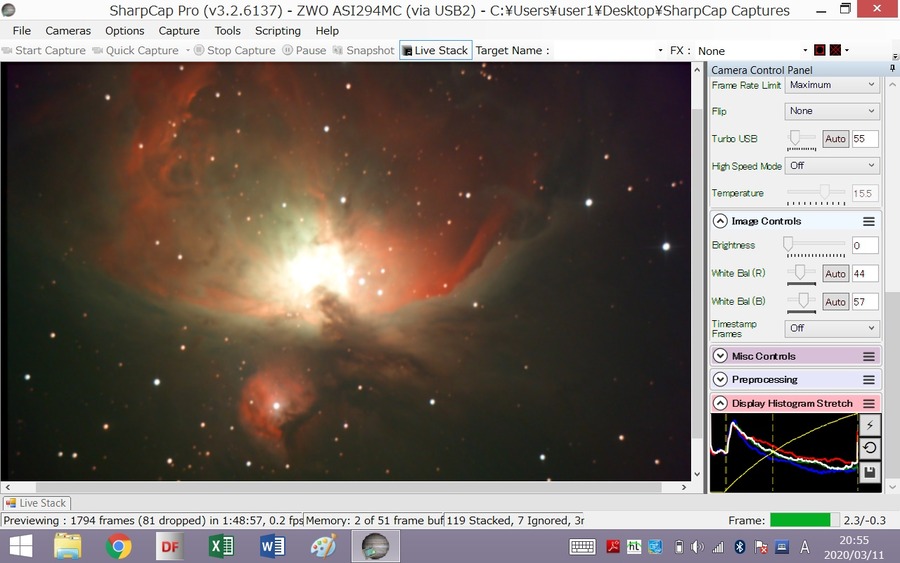Open the File menu

tap(22, 31)
